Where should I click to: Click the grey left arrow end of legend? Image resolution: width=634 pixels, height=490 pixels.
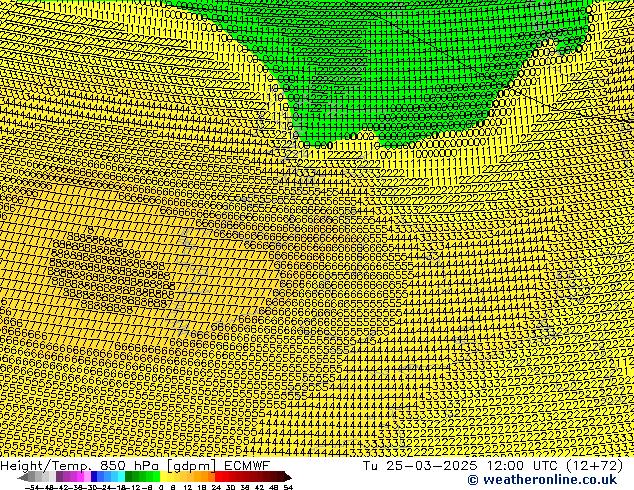click(22, 477)
